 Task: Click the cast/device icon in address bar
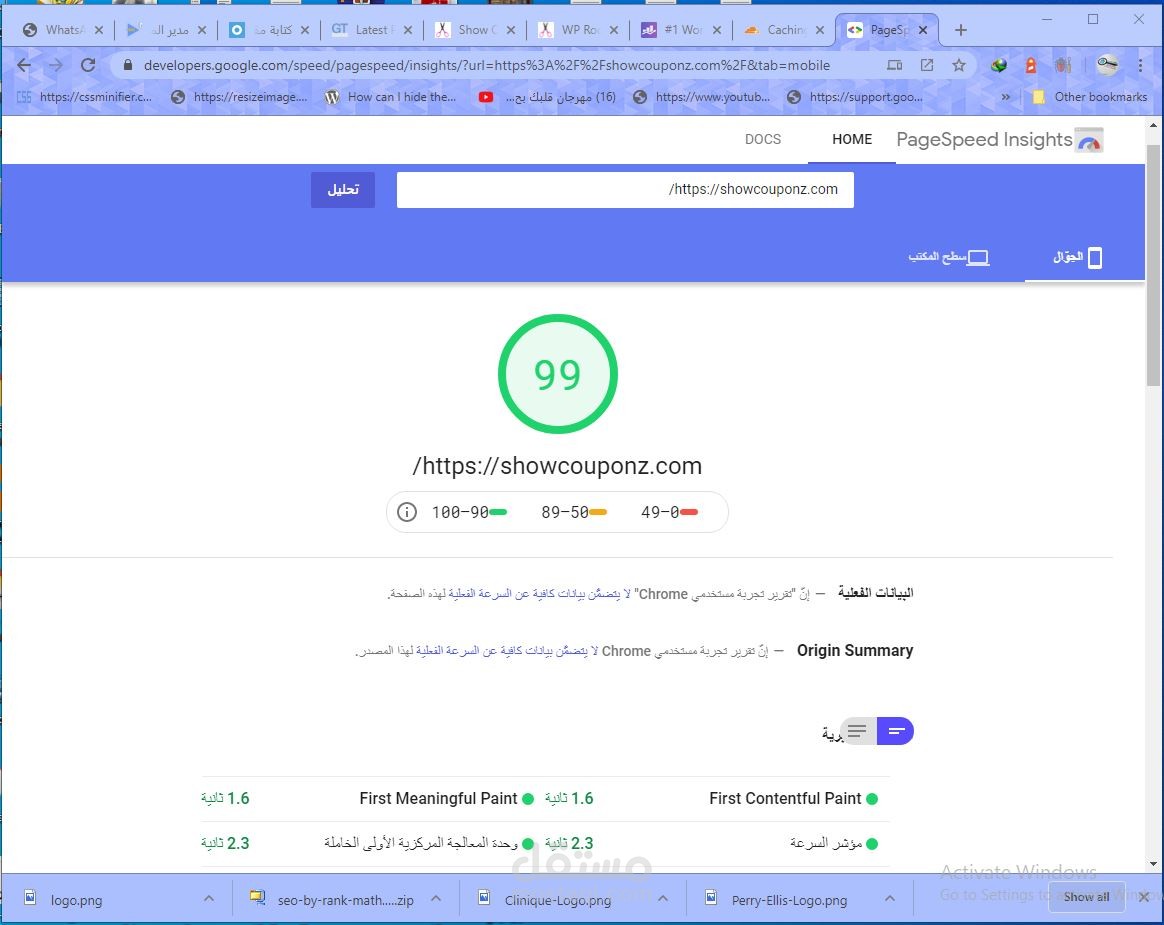[895, 65]
